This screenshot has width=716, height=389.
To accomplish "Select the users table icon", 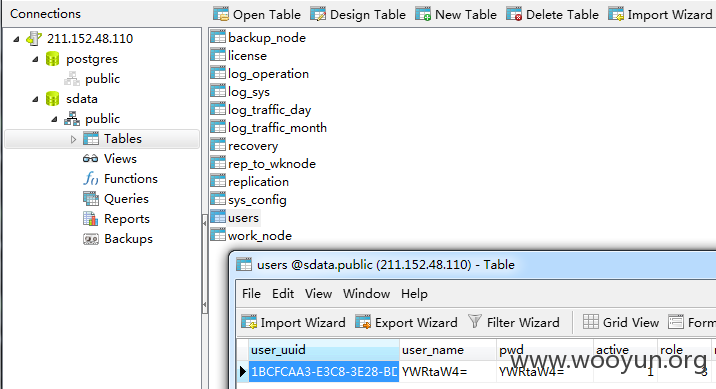I will 218,217.
